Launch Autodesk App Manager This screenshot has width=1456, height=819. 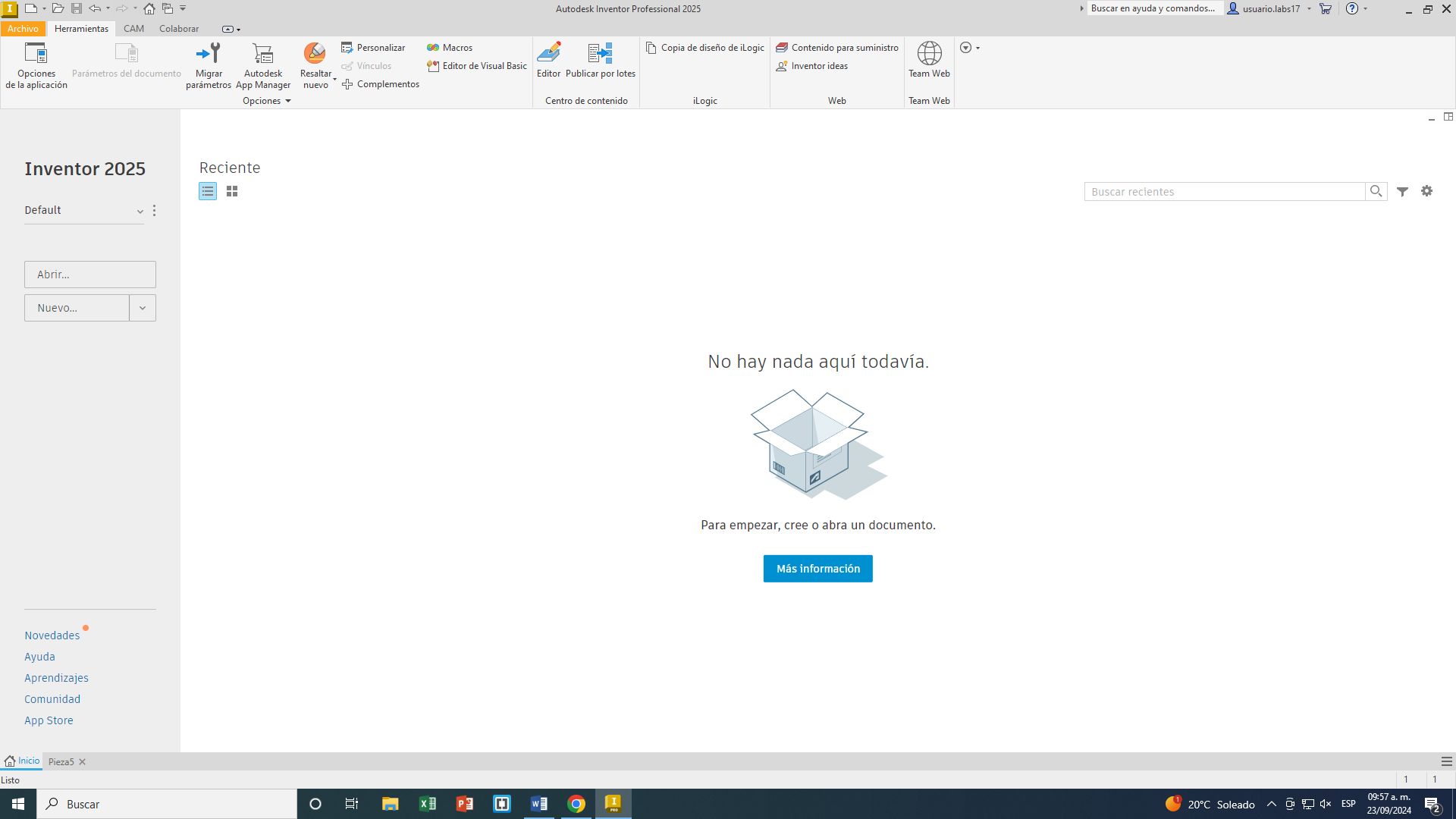[262, 54]
